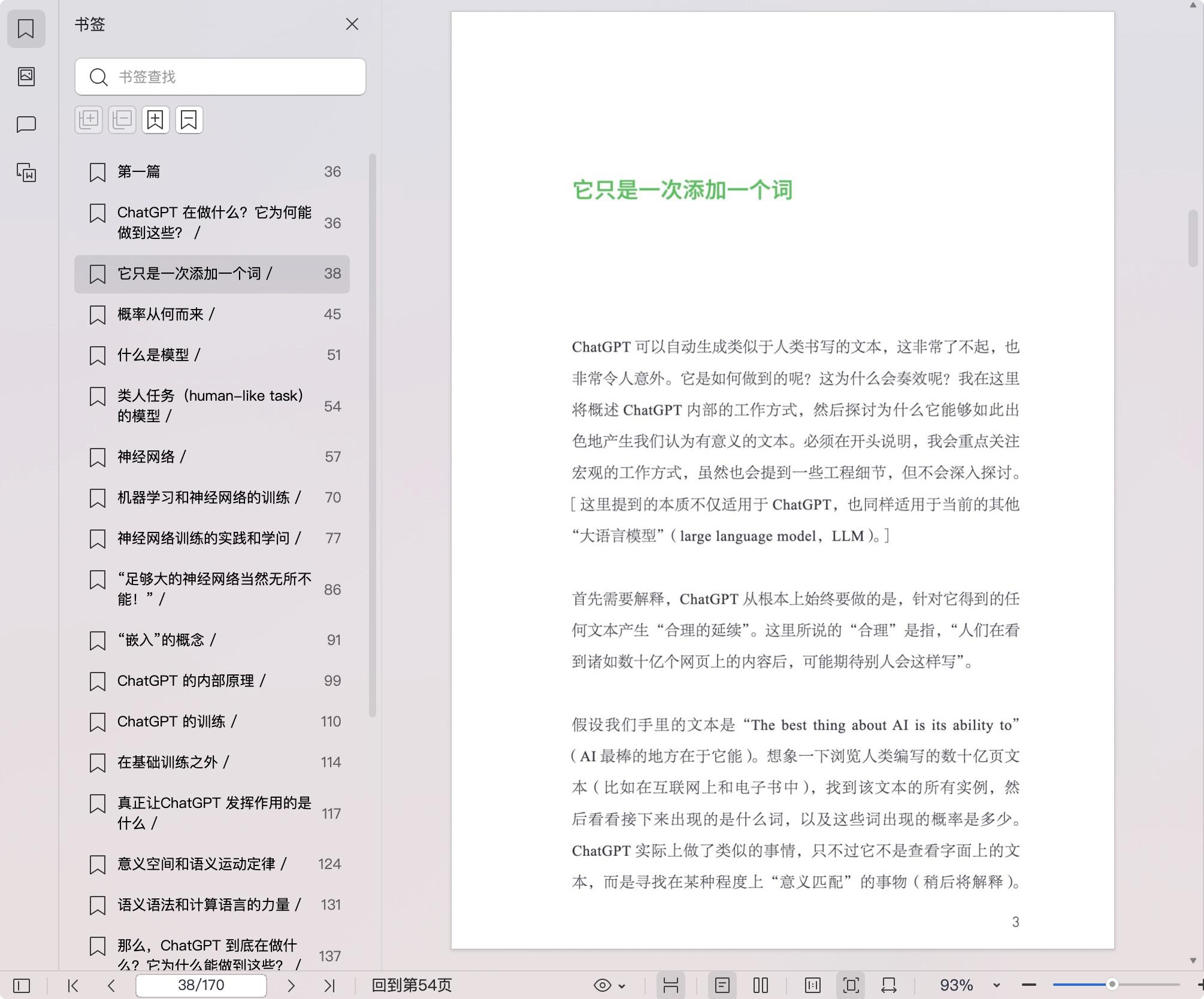The width and height of the screenshot is (1204, 999).
Task: Click document scroll up arrow
Action: point(1193,5)
